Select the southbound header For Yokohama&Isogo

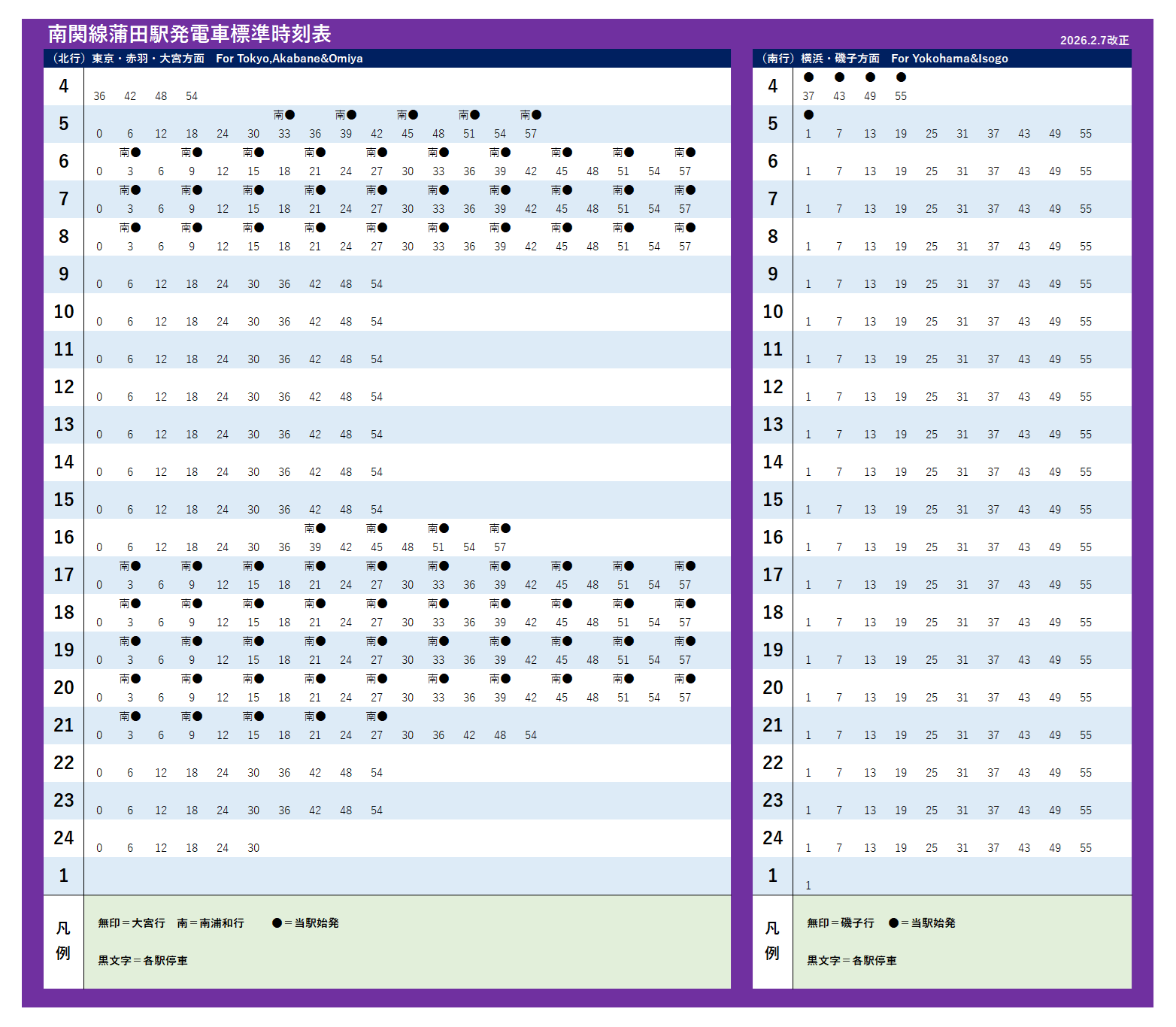(949, 59)
